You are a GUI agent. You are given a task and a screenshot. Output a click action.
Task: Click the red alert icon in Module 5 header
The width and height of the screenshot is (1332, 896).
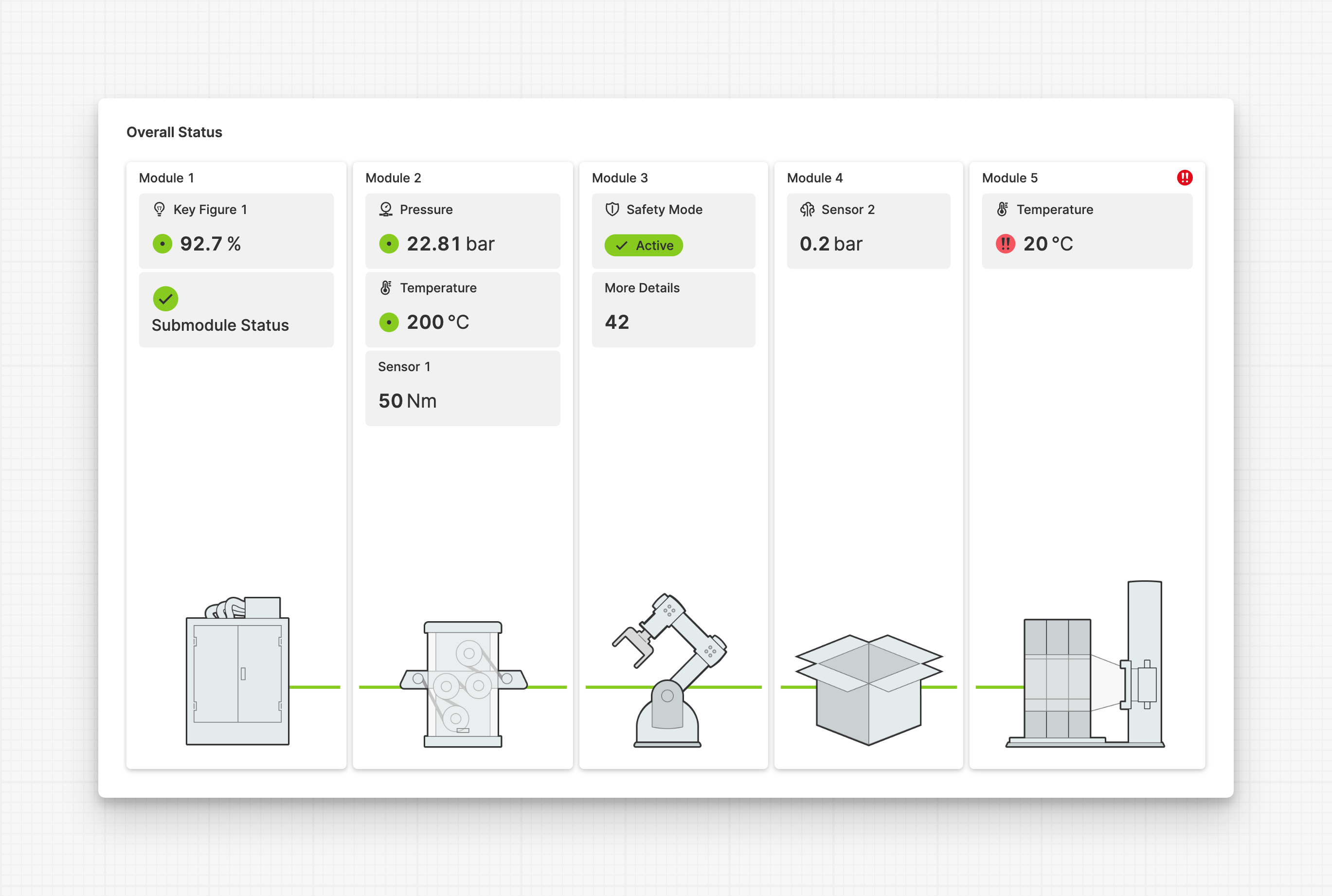point(1185,178)
